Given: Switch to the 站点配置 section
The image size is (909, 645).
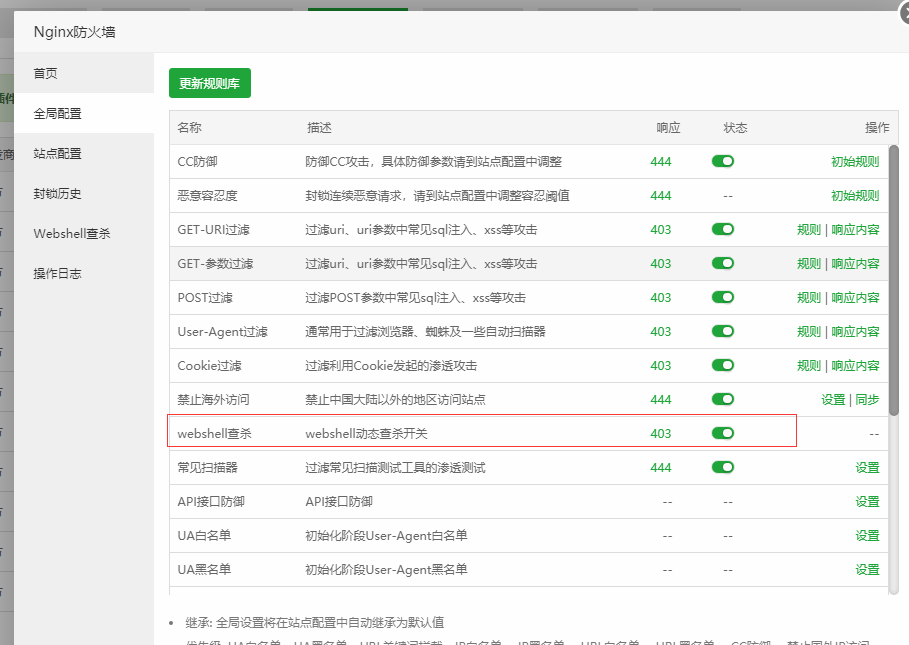Looking at the screenshot, I should tap(60, 153).
